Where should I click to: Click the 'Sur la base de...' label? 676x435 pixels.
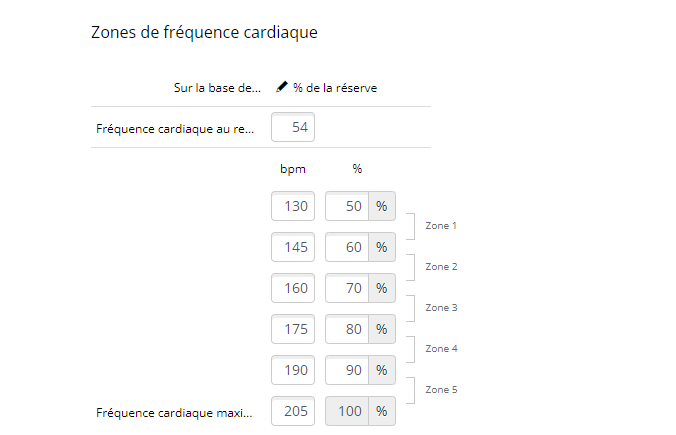[x=217, y=88]
